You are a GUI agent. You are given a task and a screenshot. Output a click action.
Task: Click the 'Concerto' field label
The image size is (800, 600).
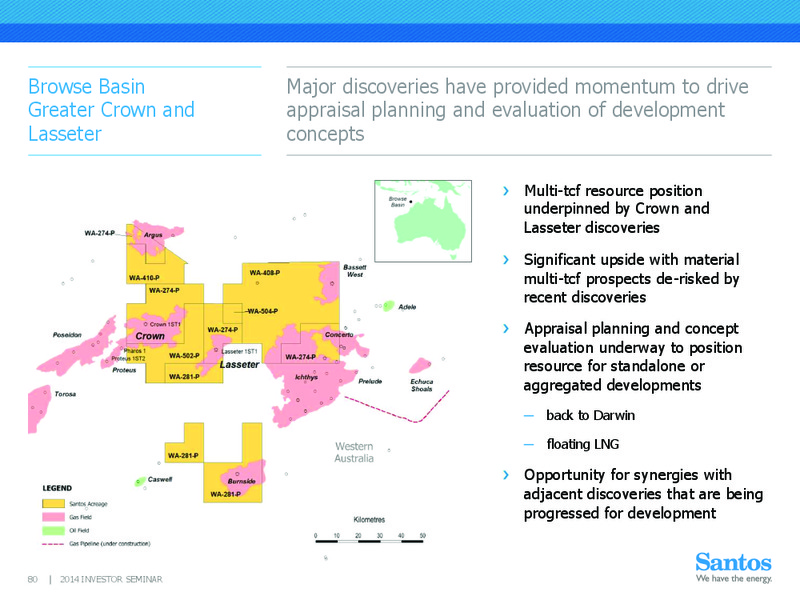point(339,335)
